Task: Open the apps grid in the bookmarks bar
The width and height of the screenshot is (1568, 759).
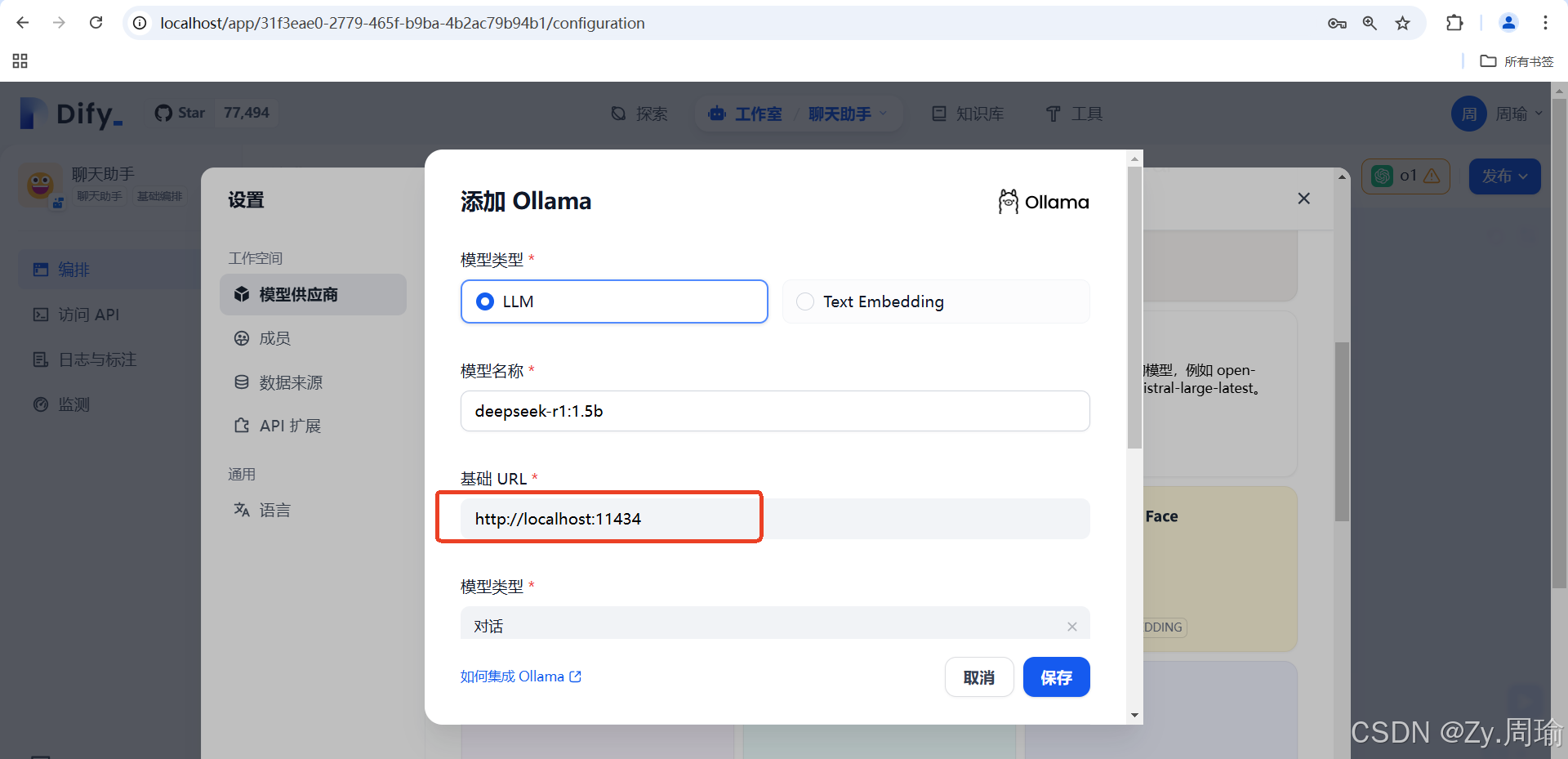Action: 20,61
